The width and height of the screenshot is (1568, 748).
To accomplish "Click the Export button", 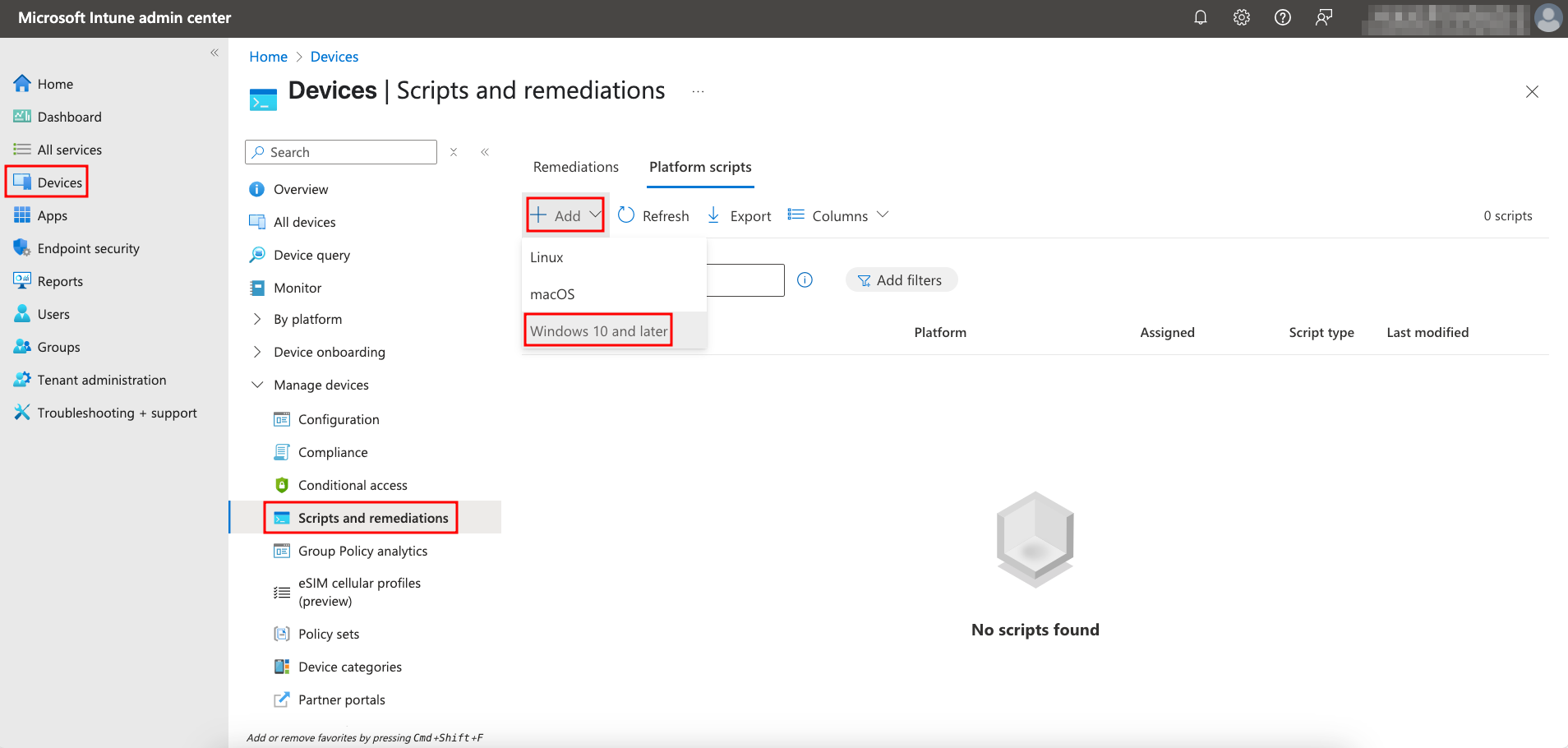I will click(739, 215).
